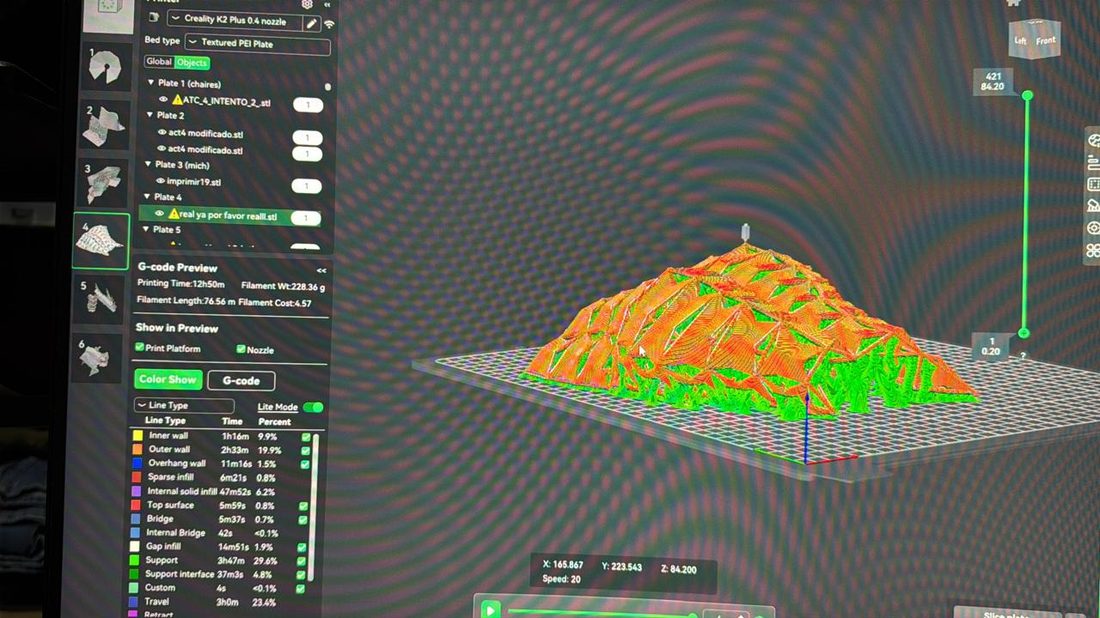This screenshot has width=1100, height=618.
Task: Click the Left face of the view cube
Action: point(1020,41)
